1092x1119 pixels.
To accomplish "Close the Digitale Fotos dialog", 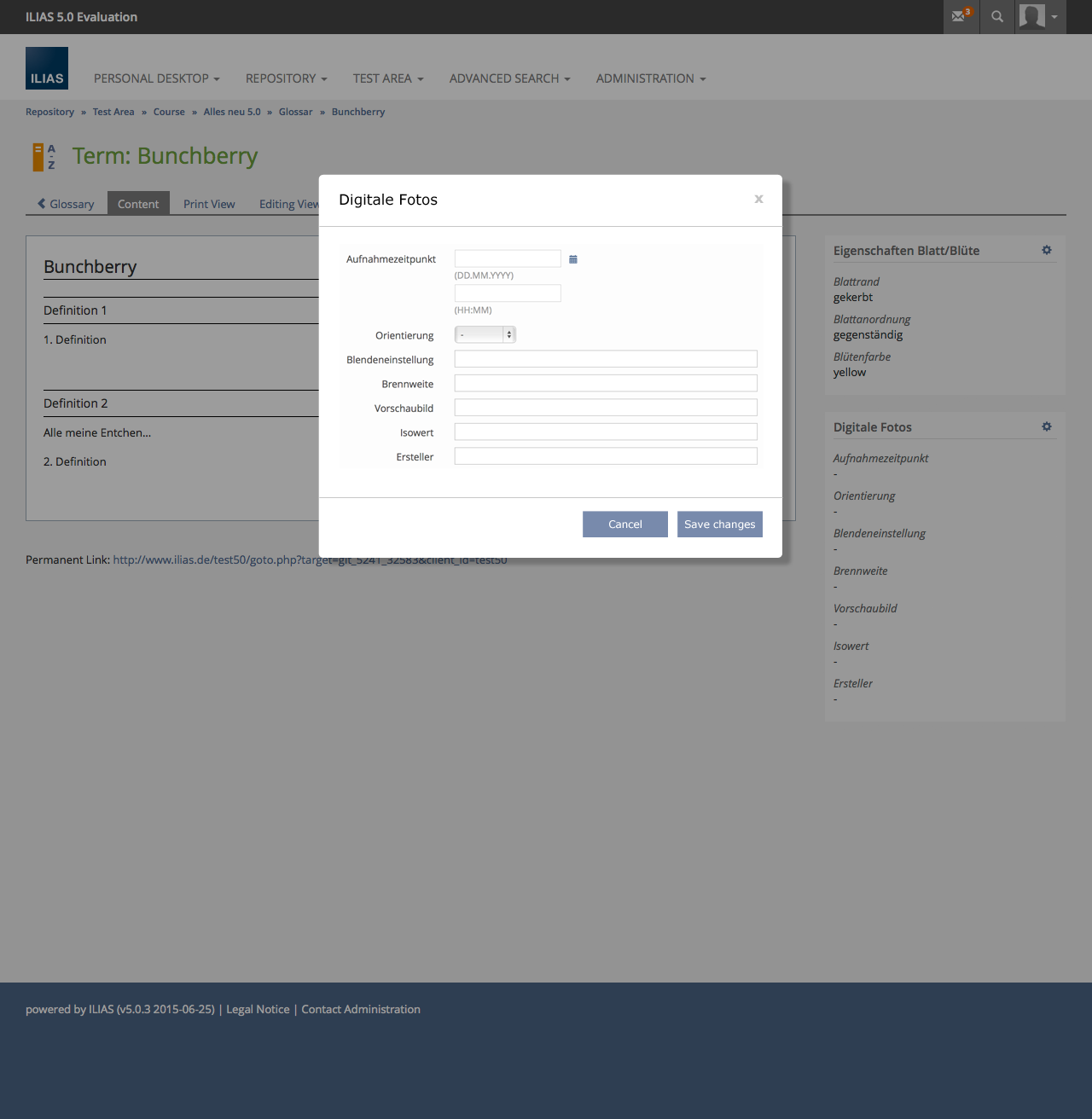I will click(758, 199).
